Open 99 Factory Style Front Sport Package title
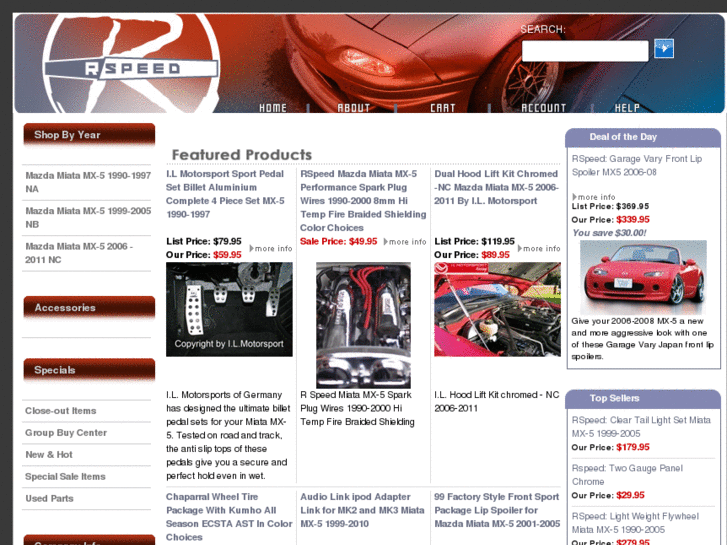Image resolution: width=727 pixels, height=545 pixels. click(x=497, y=510)
